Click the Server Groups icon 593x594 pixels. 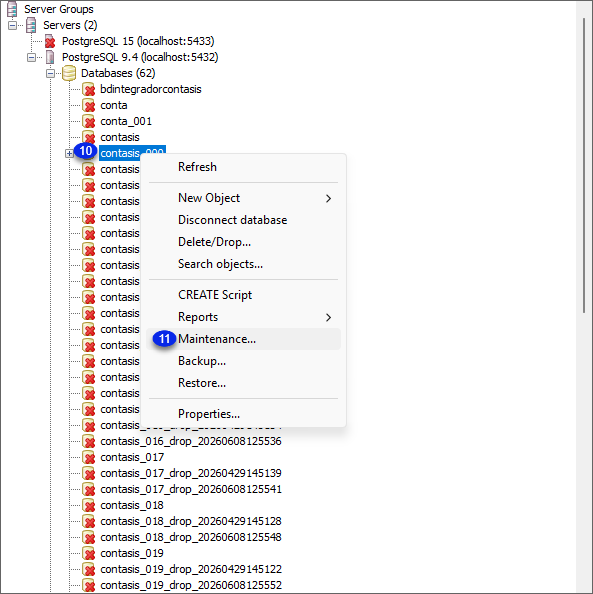click(x=12, y=9)
